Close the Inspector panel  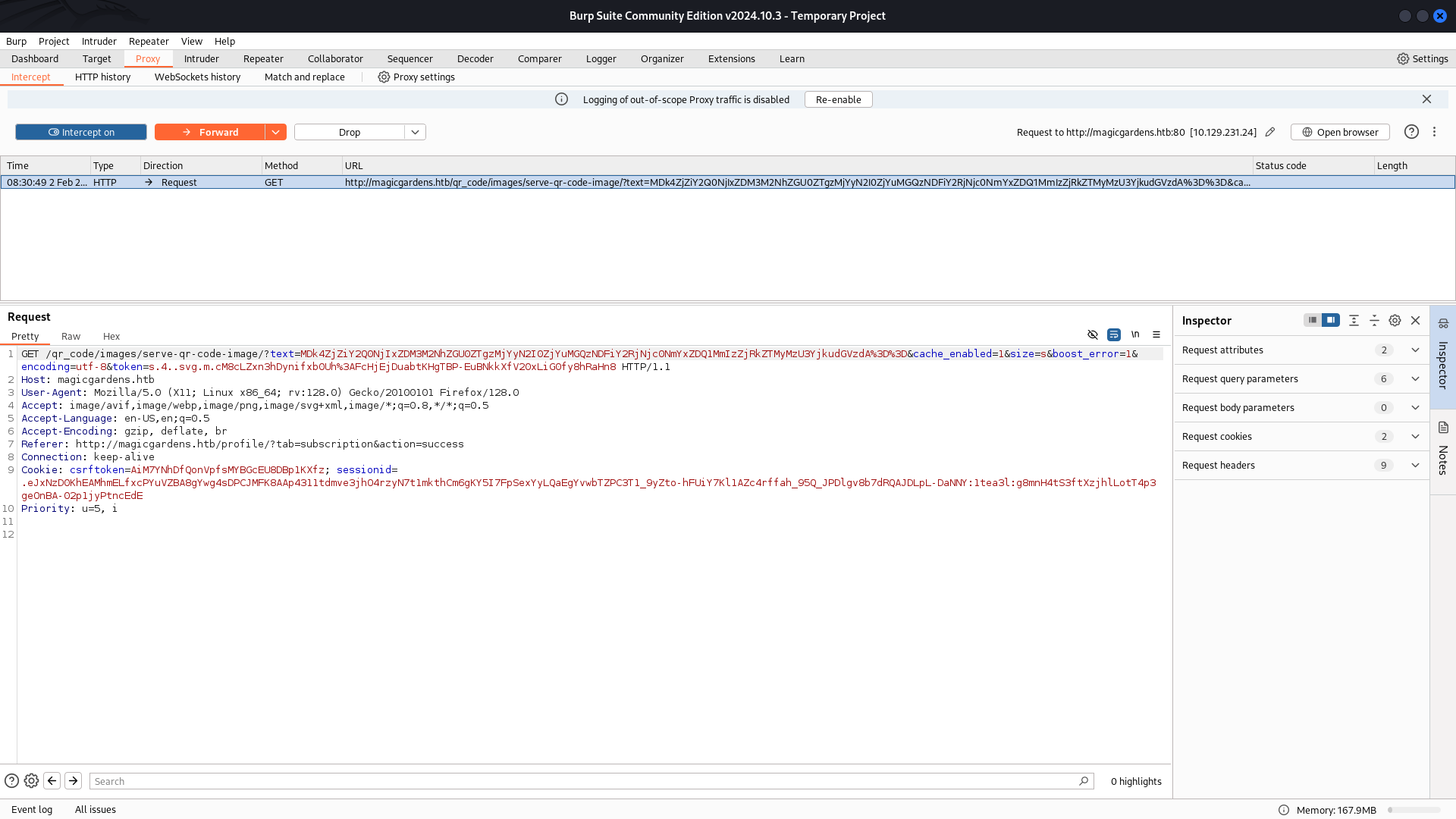coord(1415,321)
